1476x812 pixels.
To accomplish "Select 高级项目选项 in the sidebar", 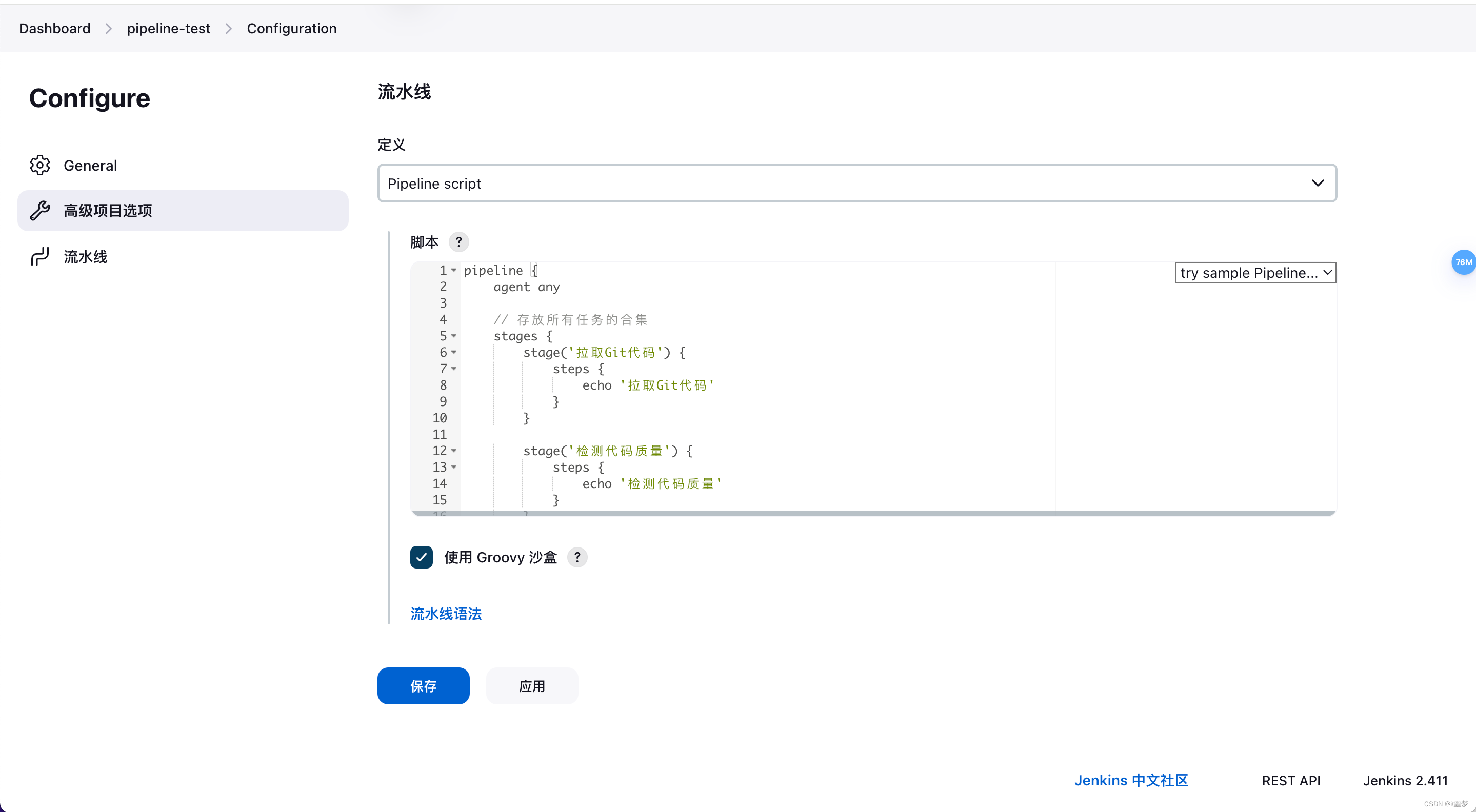I will tap(183, 211).
